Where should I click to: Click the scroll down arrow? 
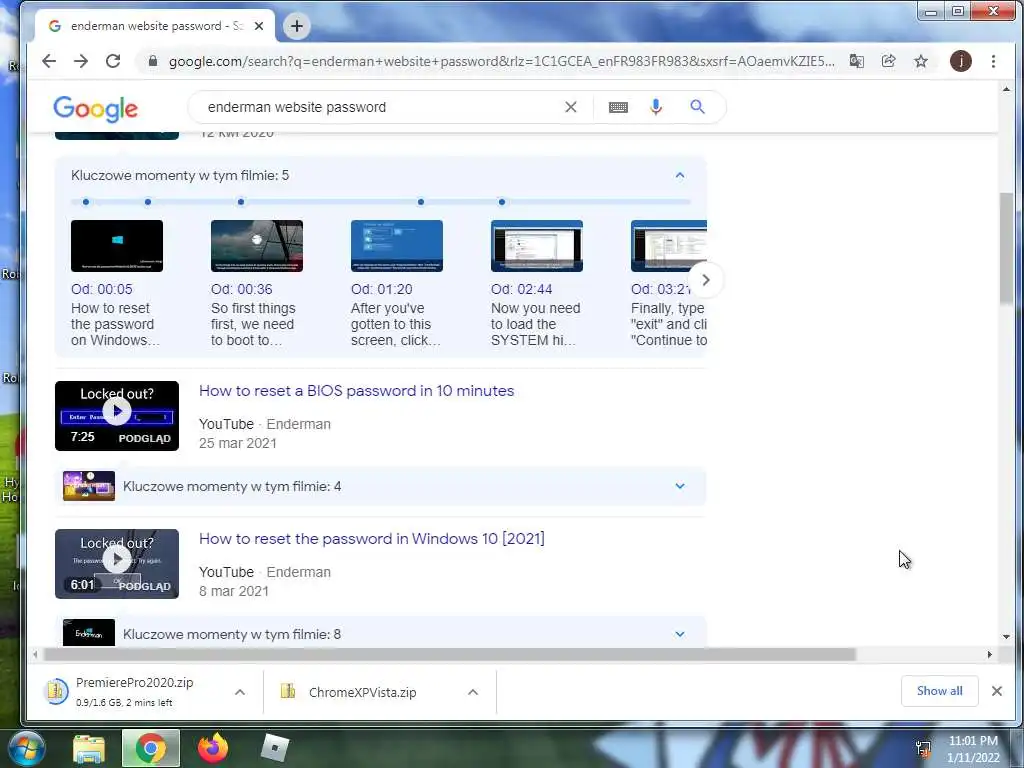tap(1006, 636)
